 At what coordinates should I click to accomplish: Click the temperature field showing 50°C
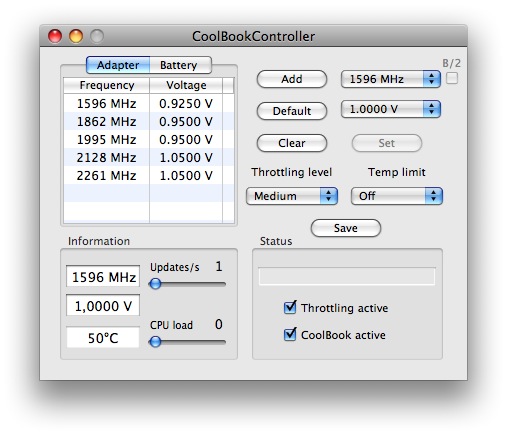[103, 337]
